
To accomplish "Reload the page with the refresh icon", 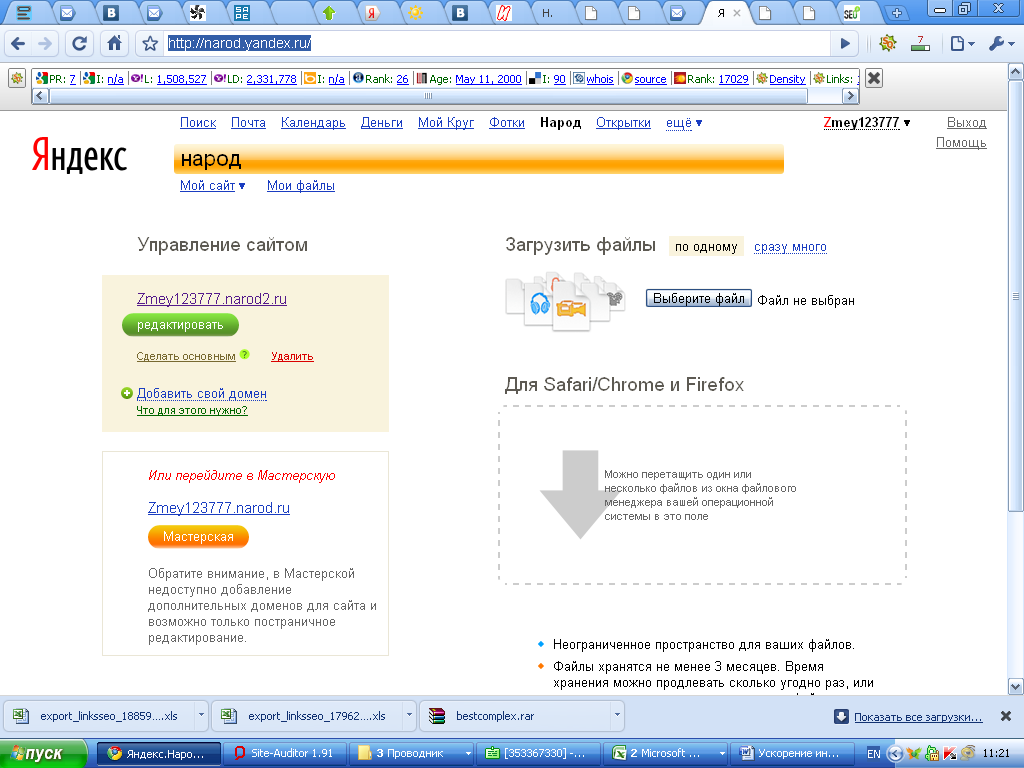I will (x=79, y=44).
